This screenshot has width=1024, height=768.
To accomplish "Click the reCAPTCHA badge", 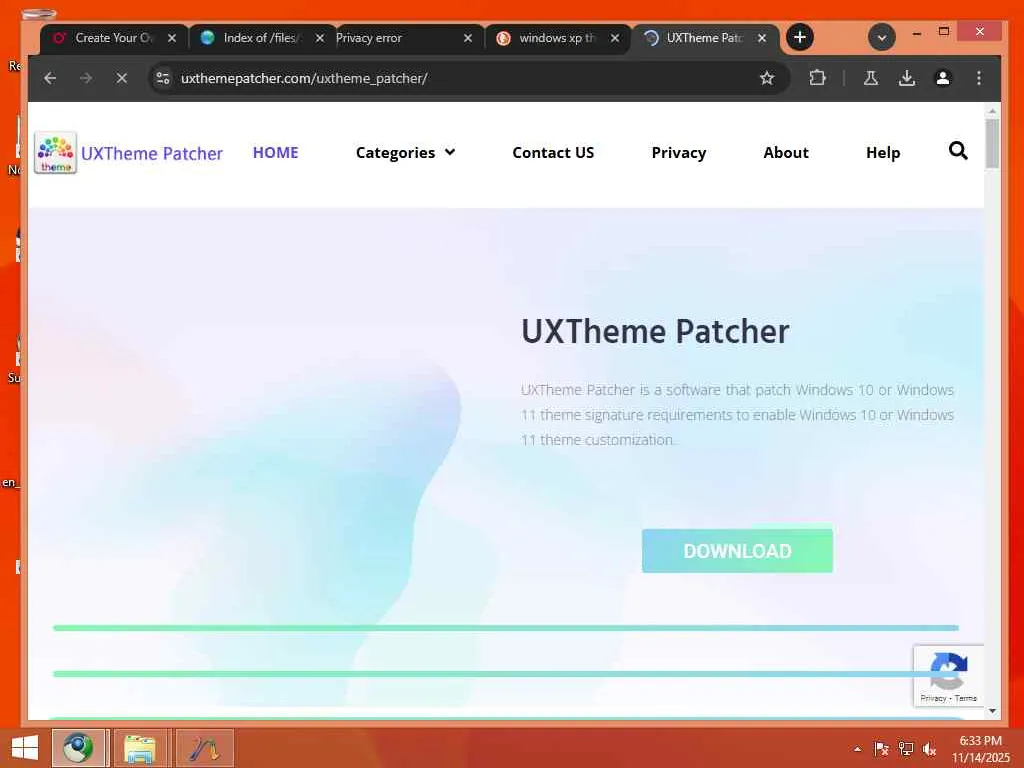I will [x=948, y=676].
